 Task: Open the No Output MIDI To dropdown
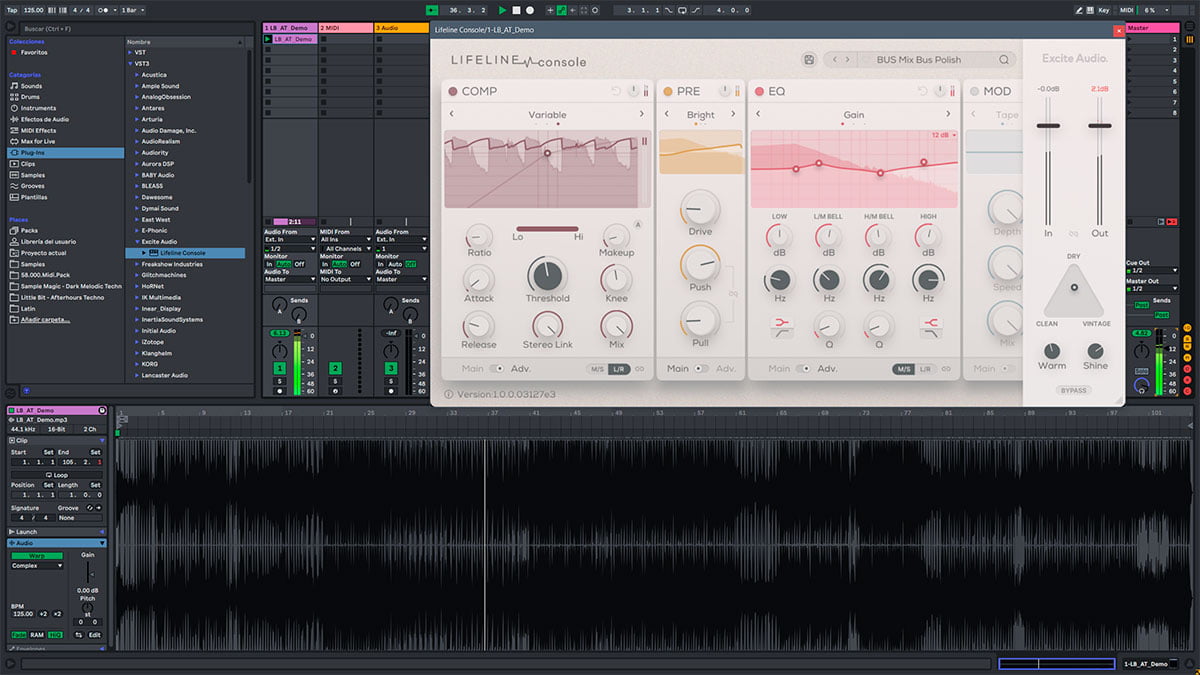(344, 280)
